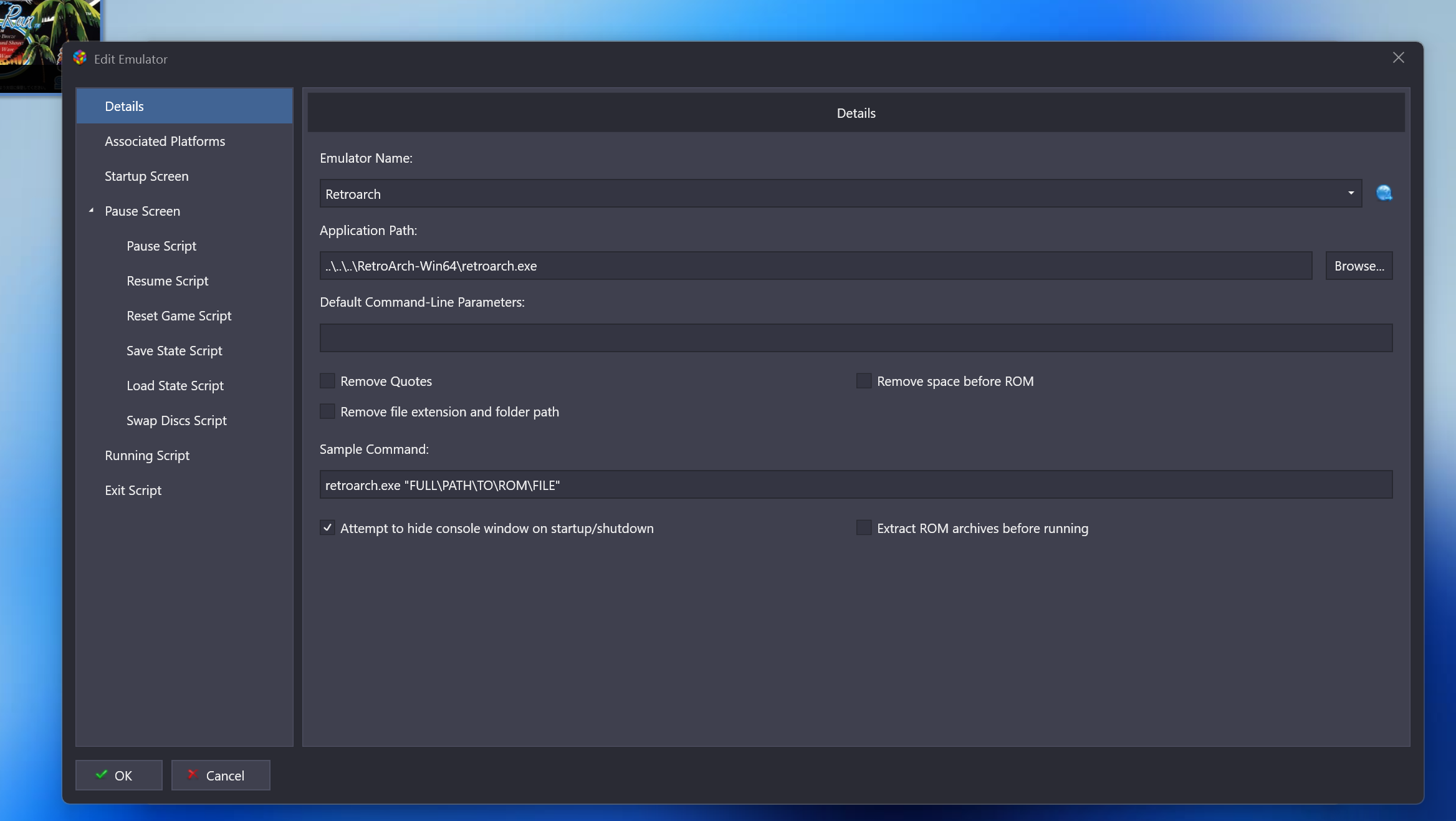Click the Sample Command: label
Screen dimensions: 1456x821
[374, 449]
